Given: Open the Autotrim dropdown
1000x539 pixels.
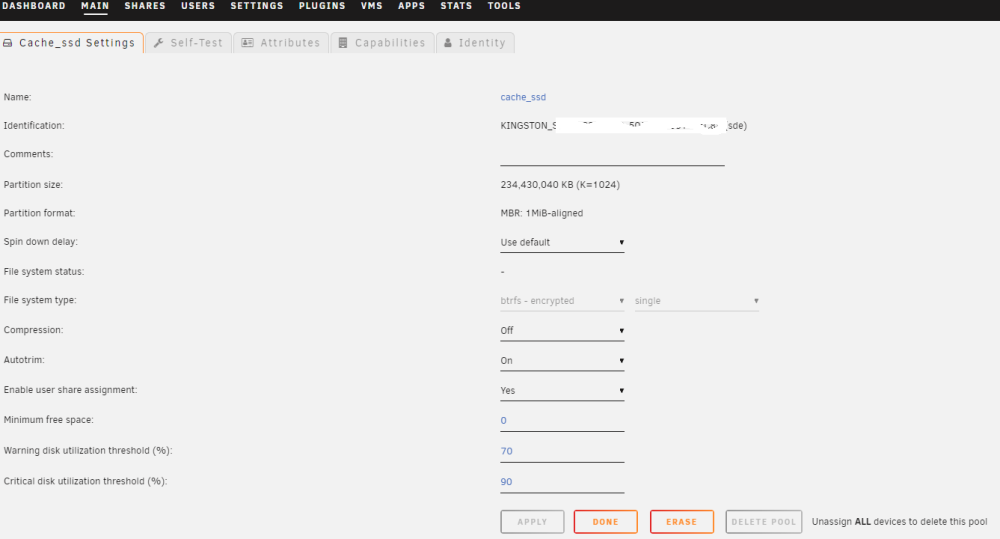Looking at the screenshot, I should click(562, 360).
